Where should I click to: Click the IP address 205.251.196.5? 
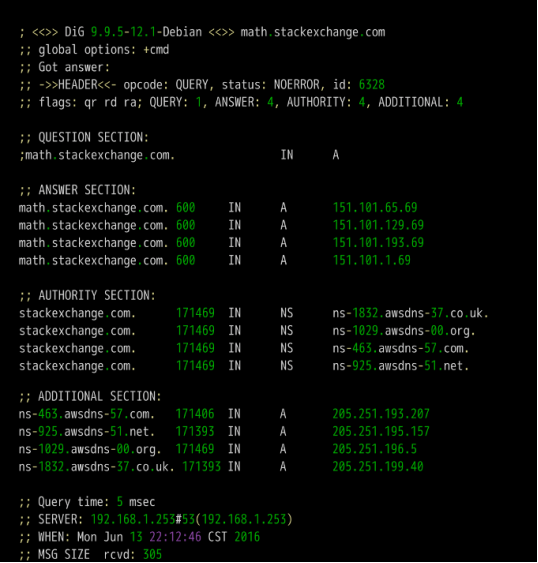click(375, 449)
